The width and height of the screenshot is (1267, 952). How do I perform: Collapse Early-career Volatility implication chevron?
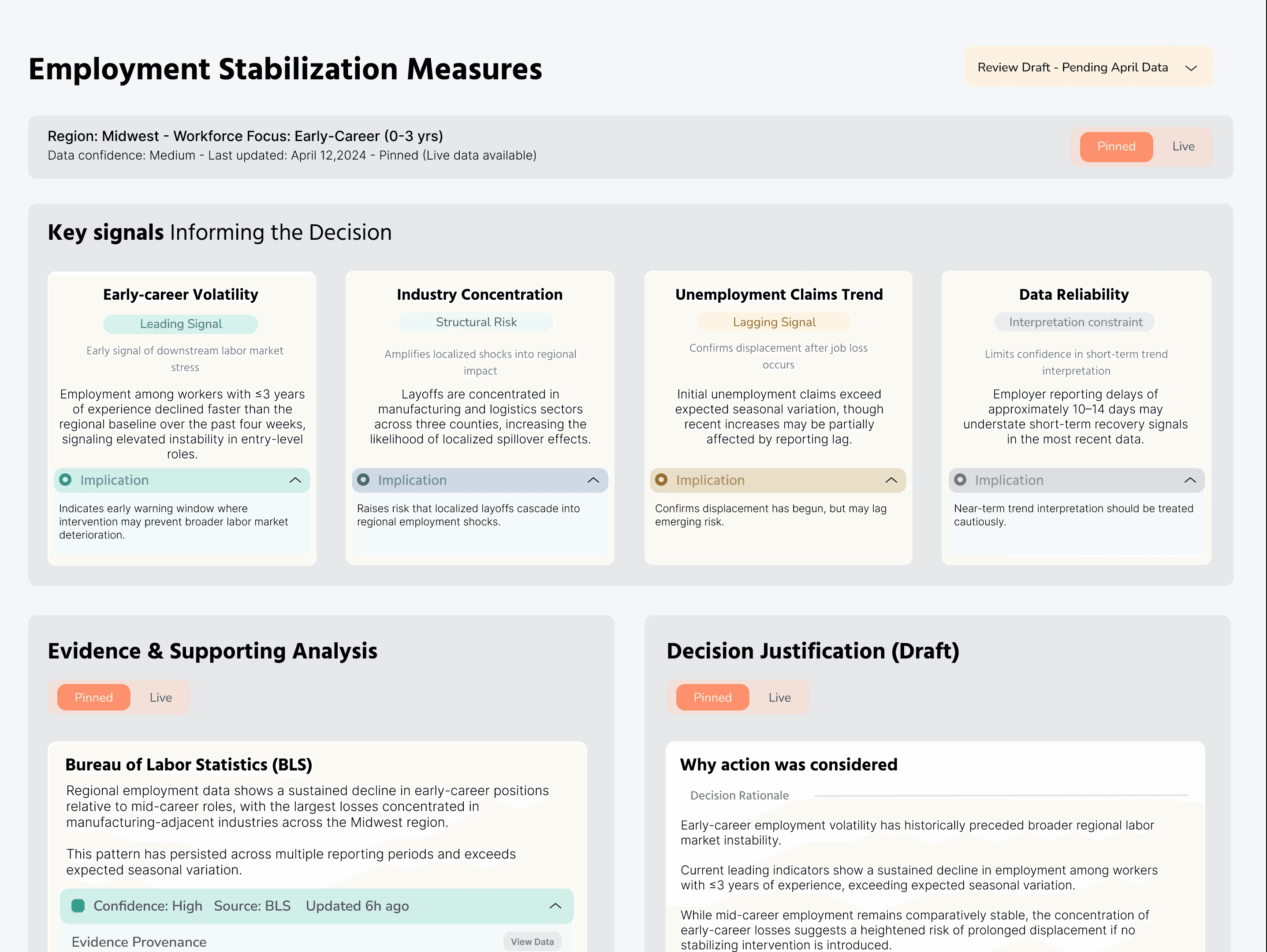(295, 480)
